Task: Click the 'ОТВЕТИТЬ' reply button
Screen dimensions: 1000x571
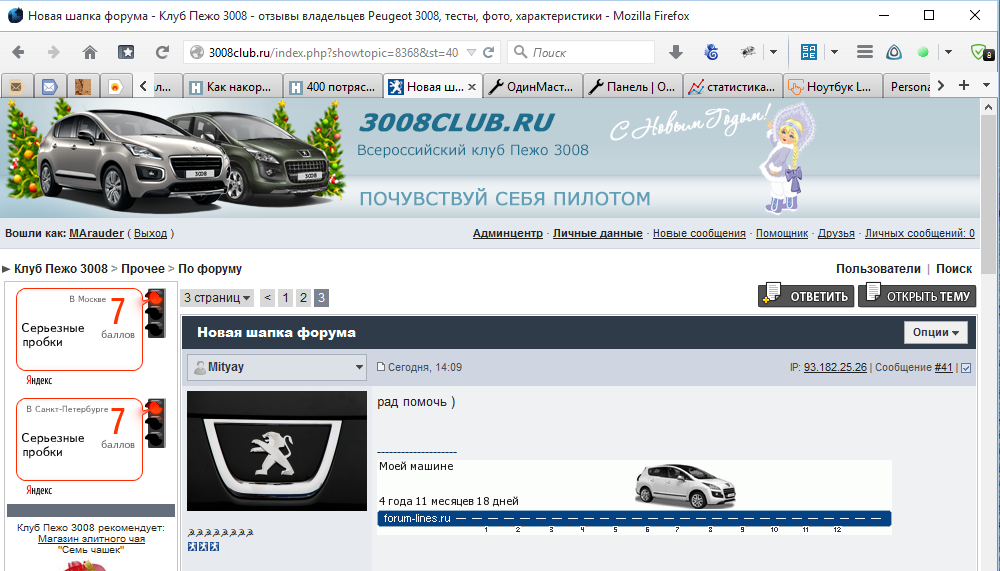Action: 806,296
